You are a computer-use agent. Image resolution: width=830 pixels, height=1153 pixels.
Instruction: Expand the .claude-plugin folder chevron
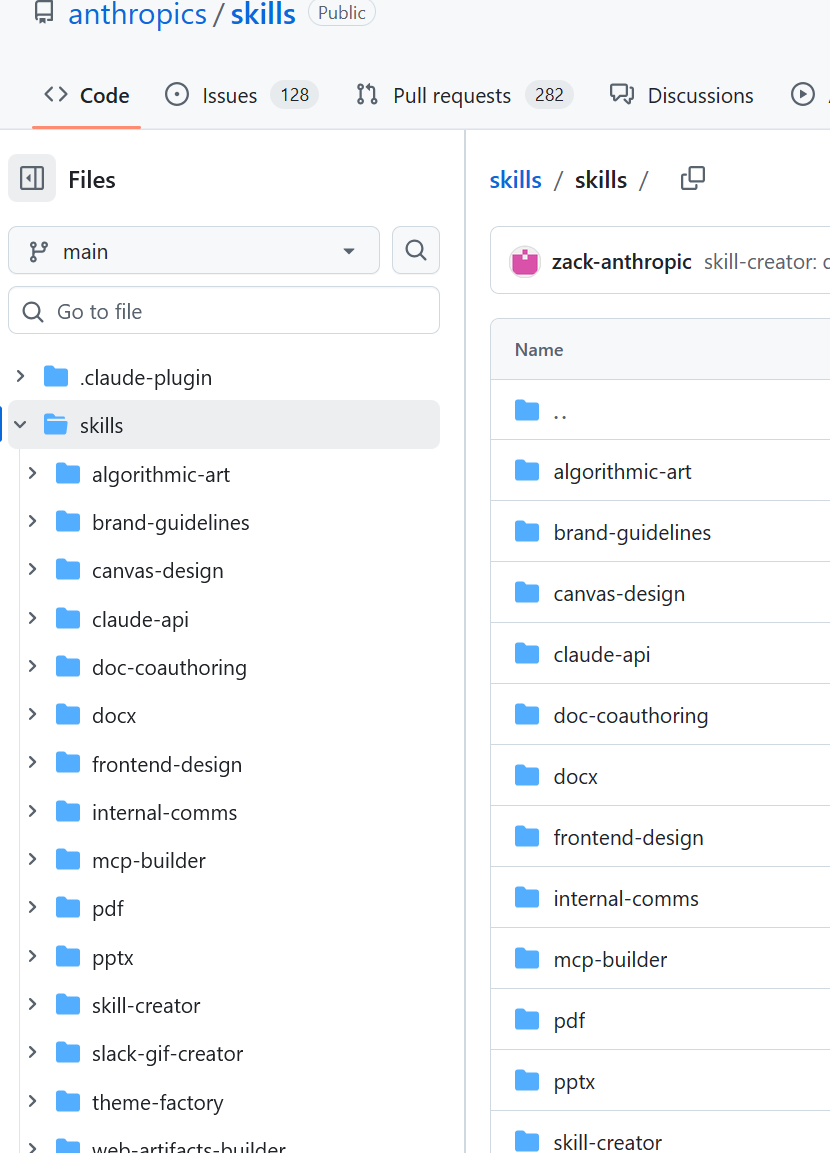20,377
